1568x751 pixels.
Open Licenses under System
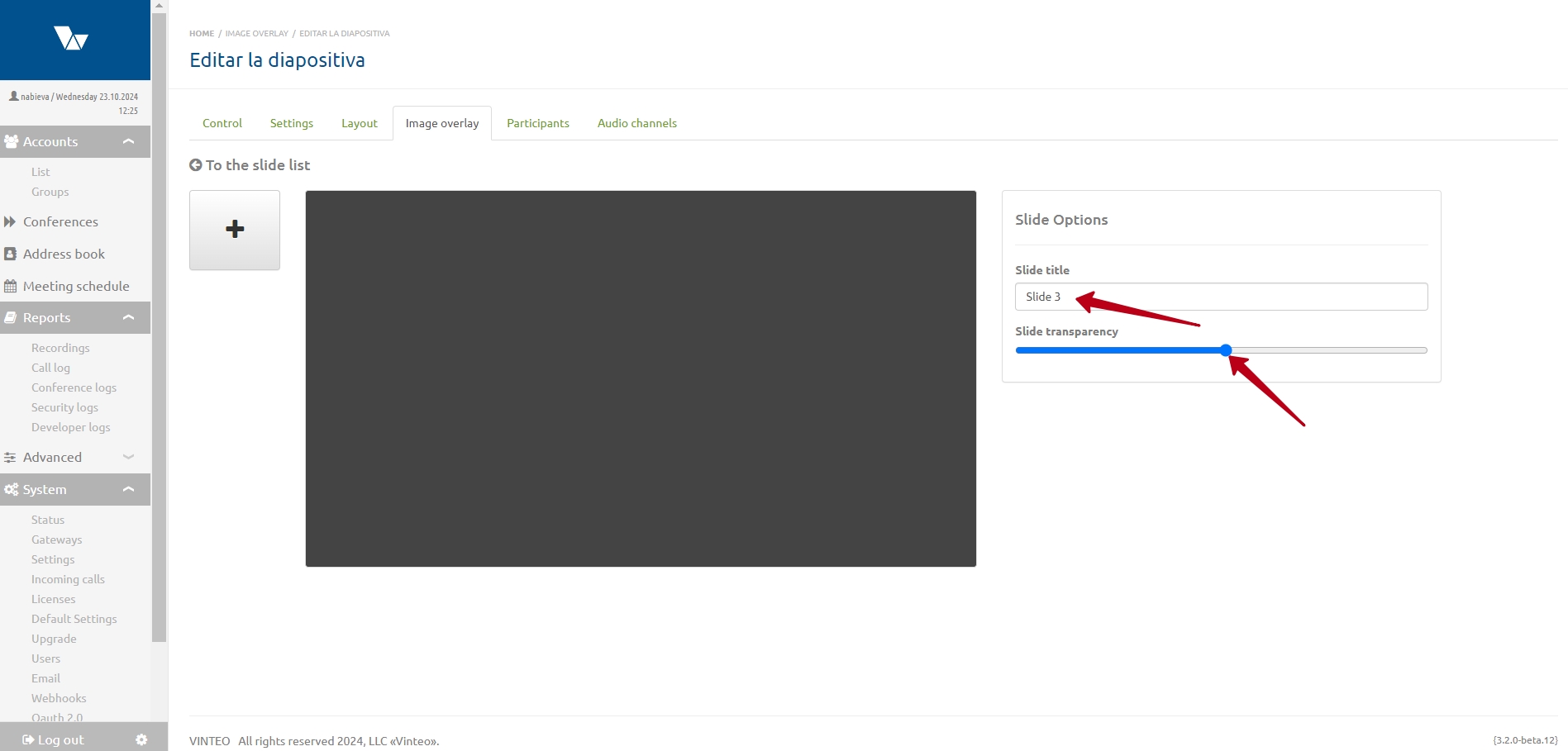point(53,599)
